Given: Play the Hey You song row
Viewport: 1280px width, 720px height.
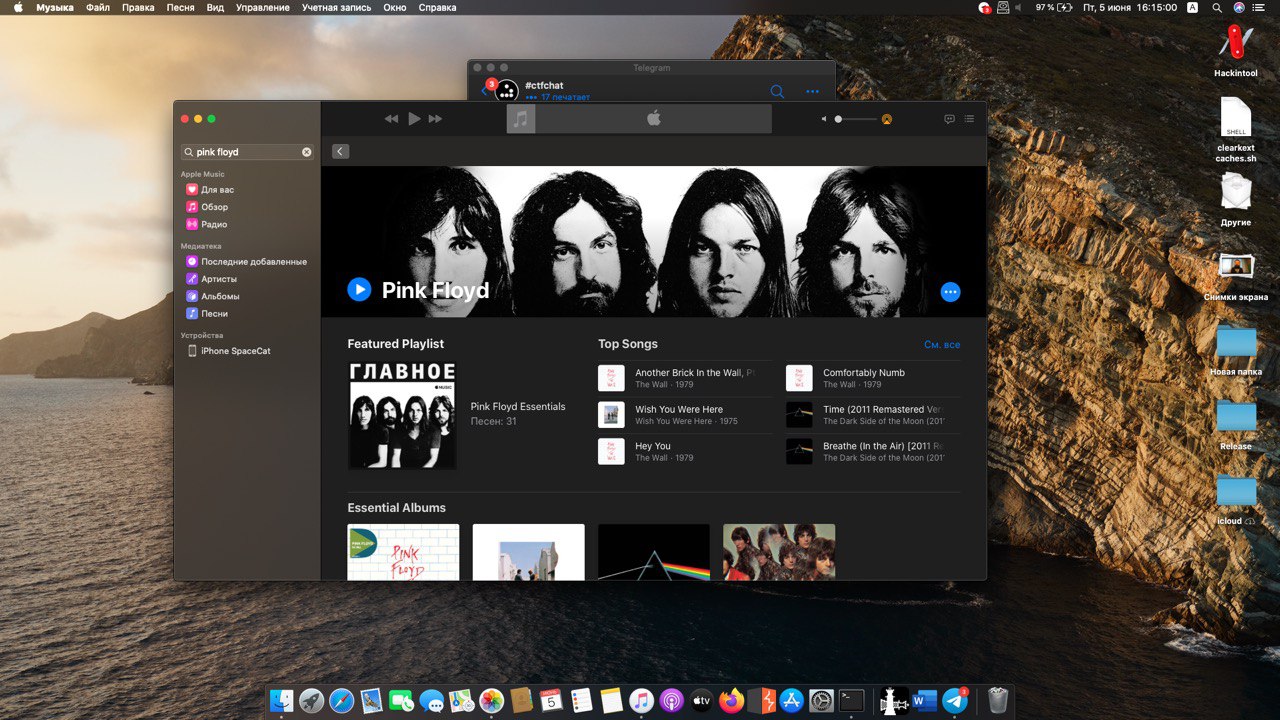Looking at the screenshot, I should 685,451.
